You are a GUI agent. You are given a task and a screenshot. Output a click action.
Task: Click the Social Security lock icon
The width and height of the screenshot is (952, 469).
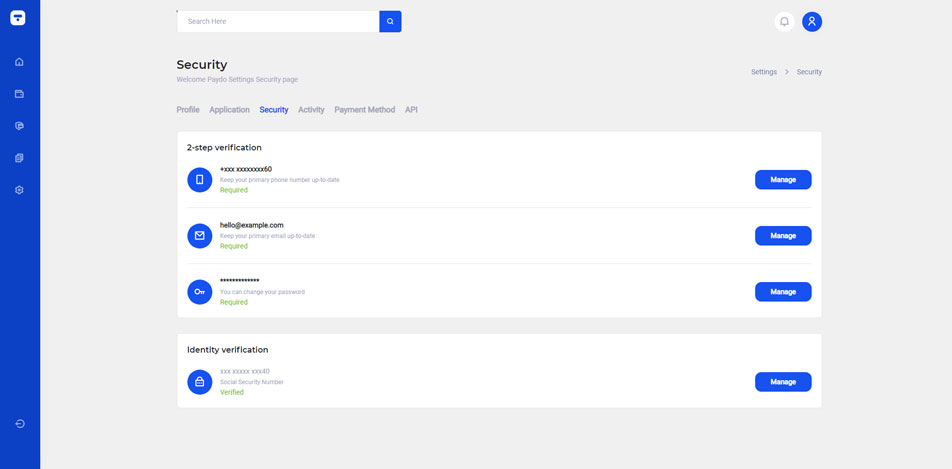tap(199, 382)
